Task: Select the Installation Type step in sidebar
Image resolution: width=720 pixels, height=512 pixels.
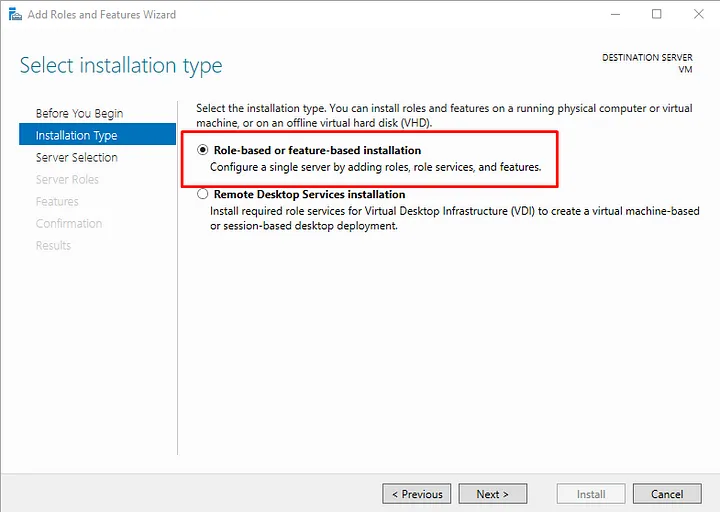Action: point(77,136)
